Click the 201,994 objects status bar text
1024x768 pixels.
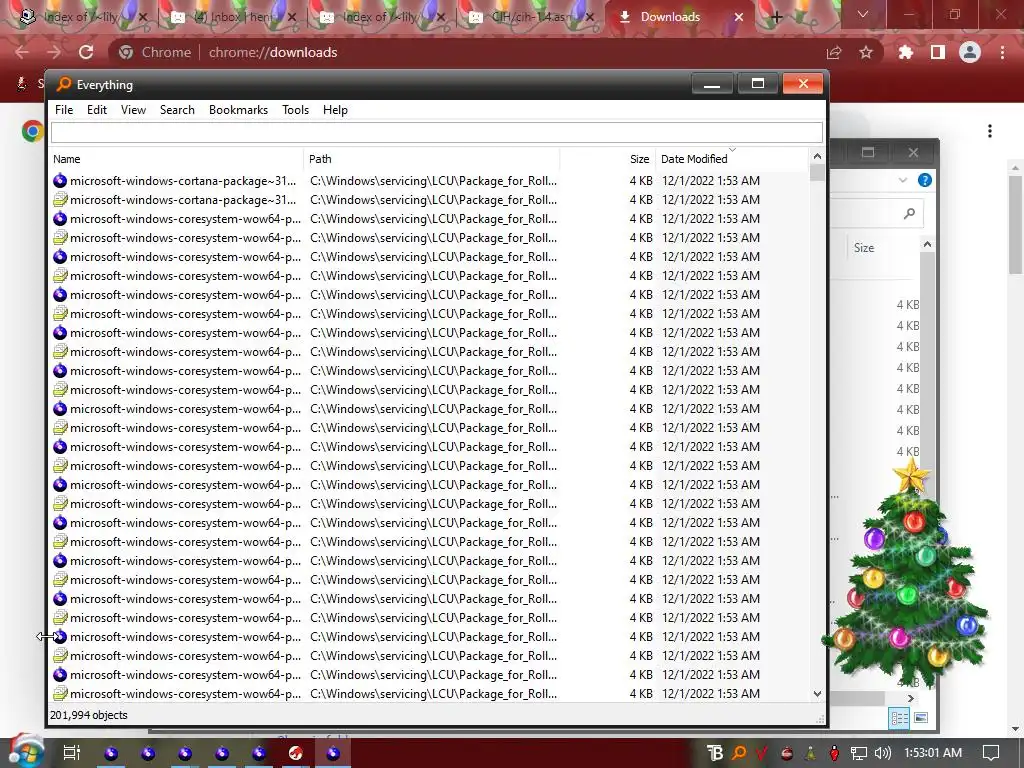(89, 715)
